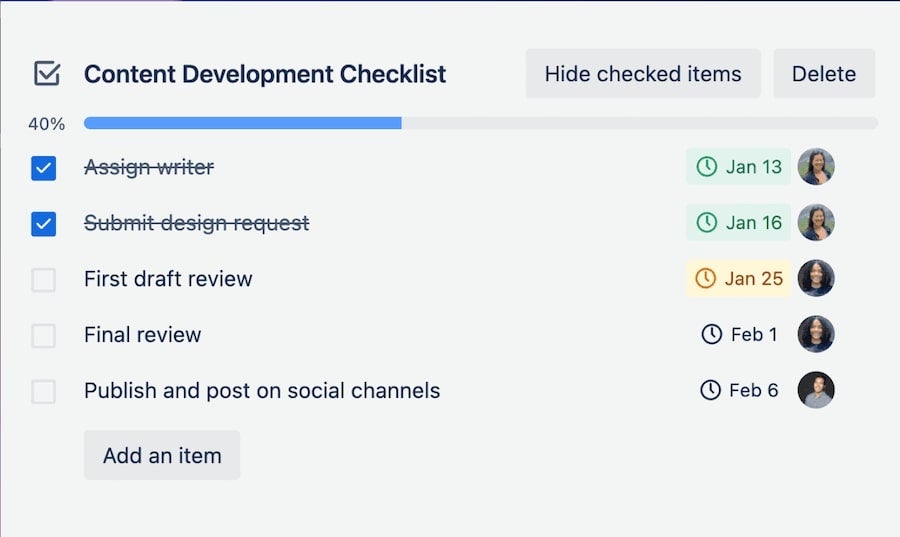Click Add an item button
This screenshot has height=537, width=900.
point(162,455)
